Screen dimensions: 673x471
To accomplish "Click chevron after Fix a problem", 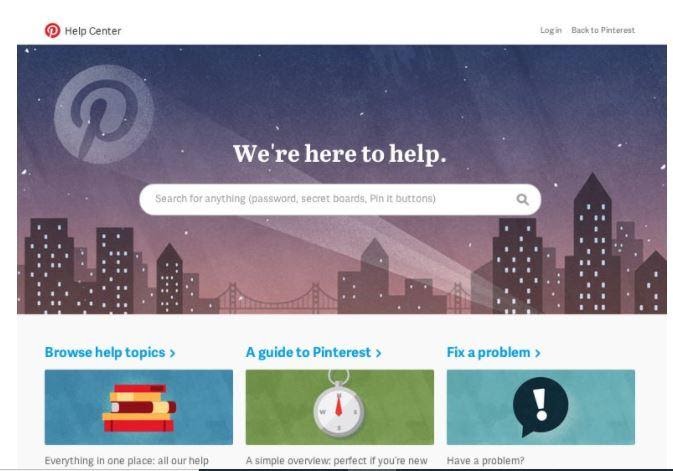I will 537,353.
